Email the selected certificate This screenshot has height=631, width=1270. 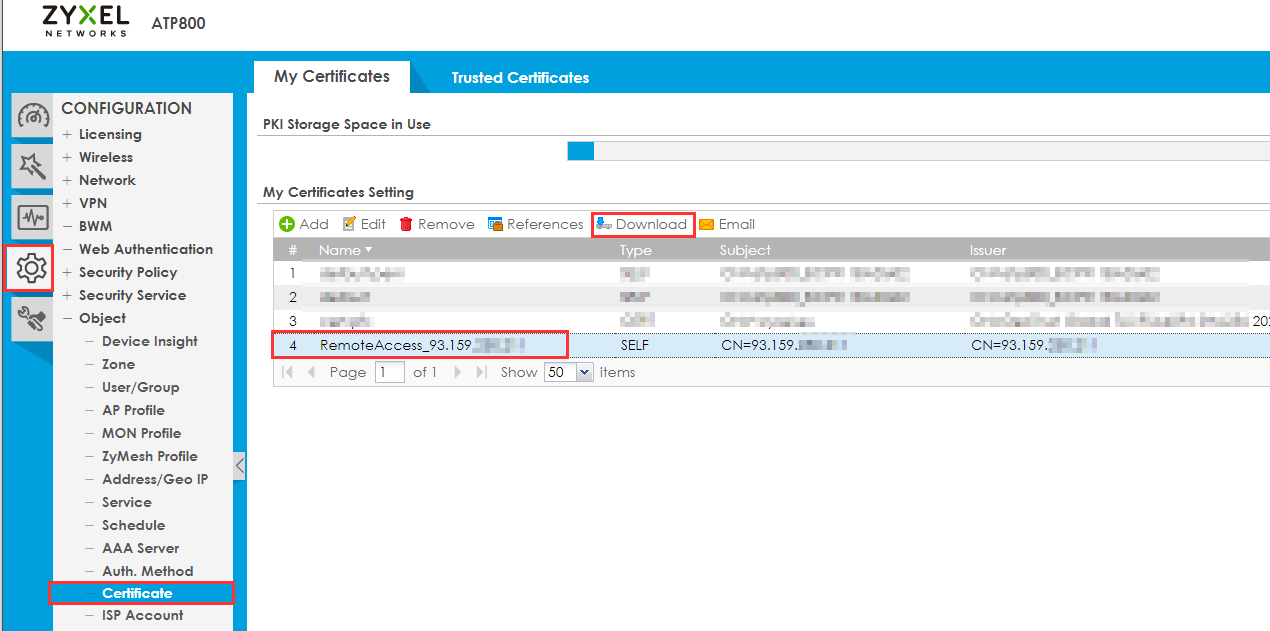(727, 224)
